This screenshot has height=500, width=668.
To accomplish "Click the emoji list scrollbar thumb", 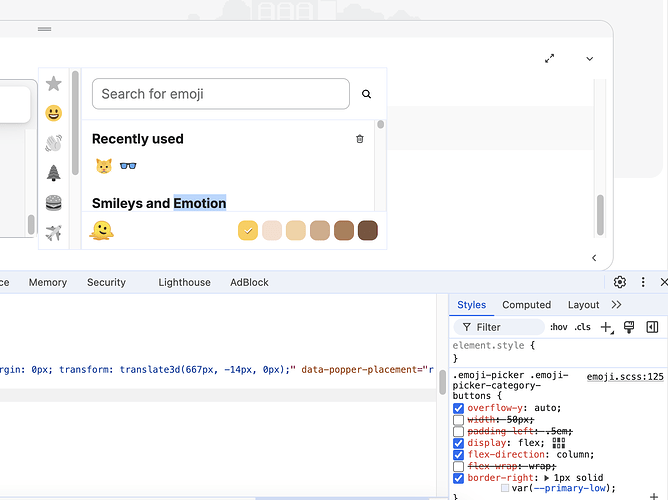I will (x=380, y=124).
